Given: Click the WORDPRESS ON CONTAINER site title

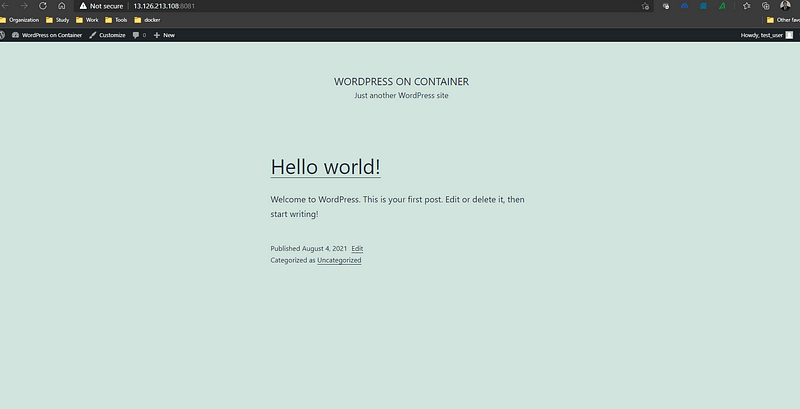Looking at the screenshot, I should [402, 82].
